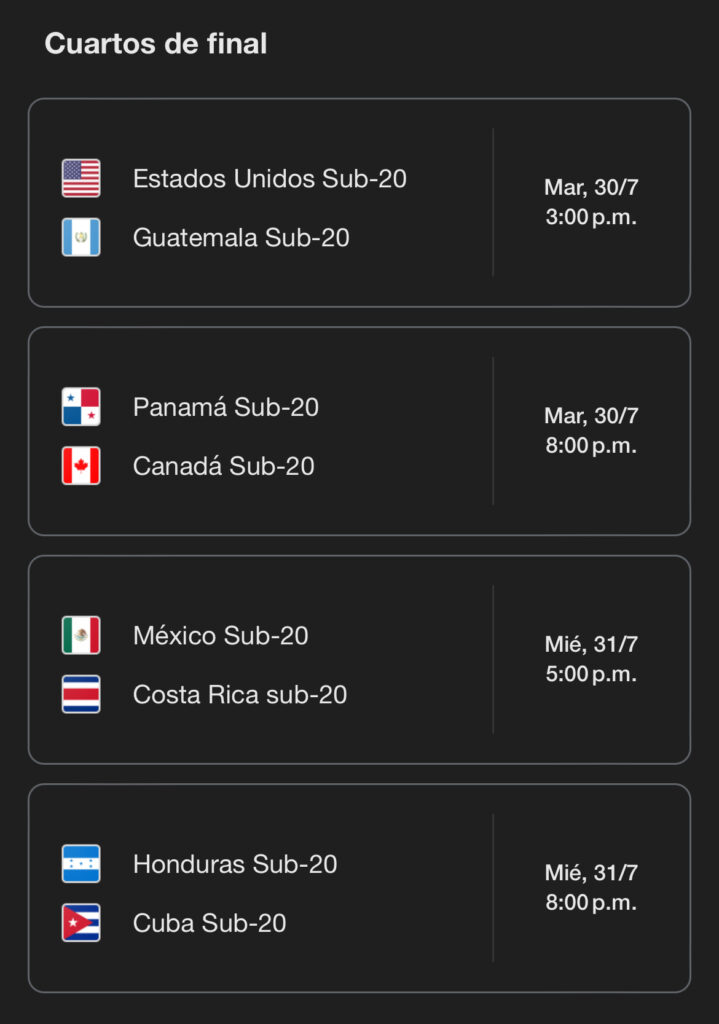Click the Honduras flag icon
719x1024 pixels.
point(81,864)
